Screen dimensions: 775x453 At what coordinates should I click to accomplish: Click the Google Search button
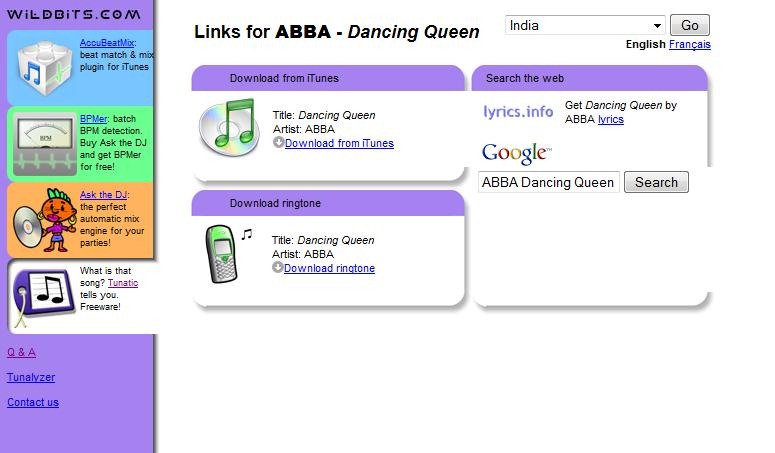tap(656, 182)
